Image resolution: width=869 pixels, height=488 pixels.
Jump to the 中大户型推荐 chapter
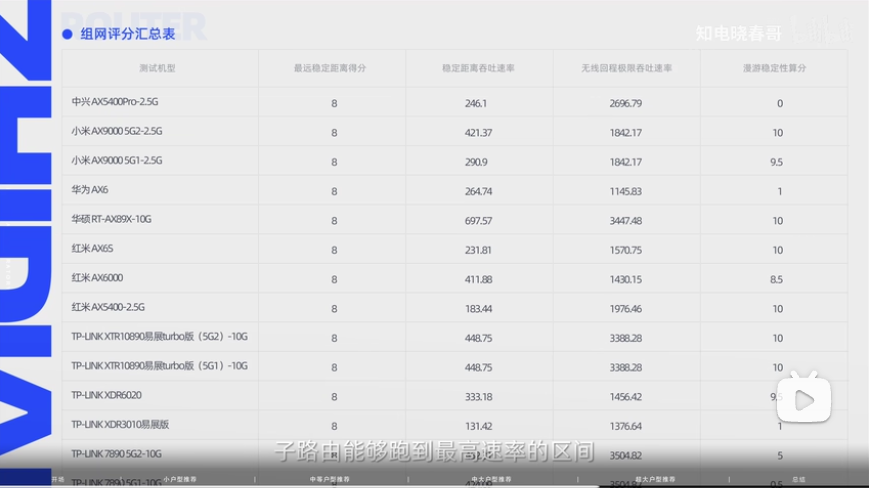point(489,480)
